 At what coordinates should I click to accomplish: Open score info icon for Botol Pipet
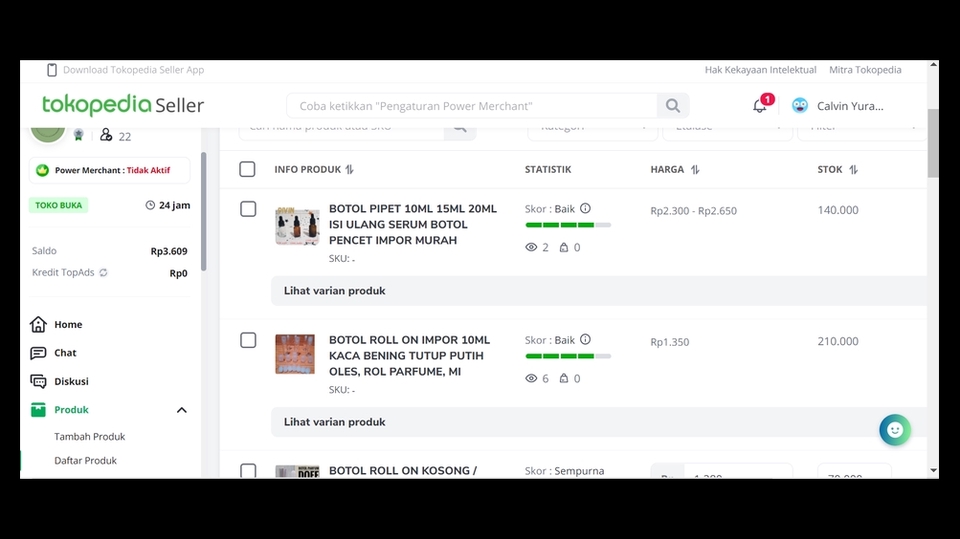point(585,208)
